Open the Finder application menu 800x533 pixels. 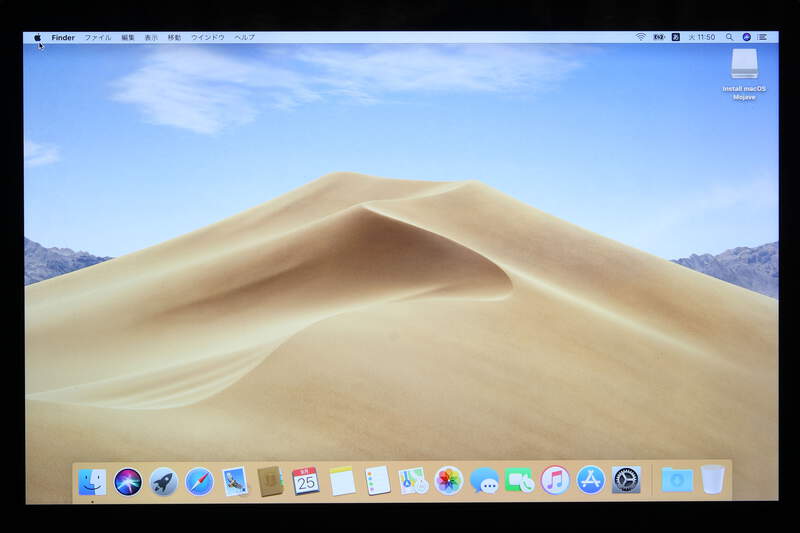click(63, 37)
